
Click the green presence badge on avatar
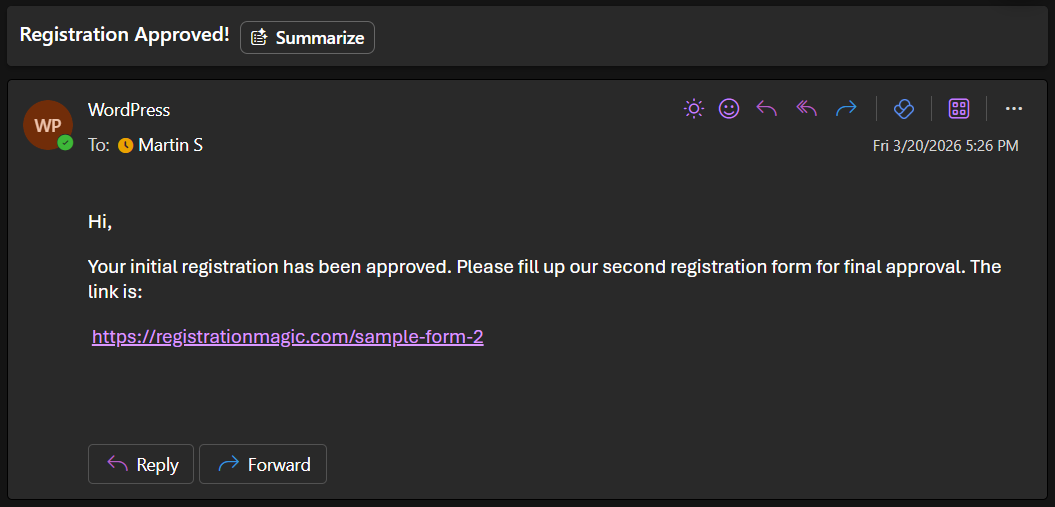click(65, 143)
